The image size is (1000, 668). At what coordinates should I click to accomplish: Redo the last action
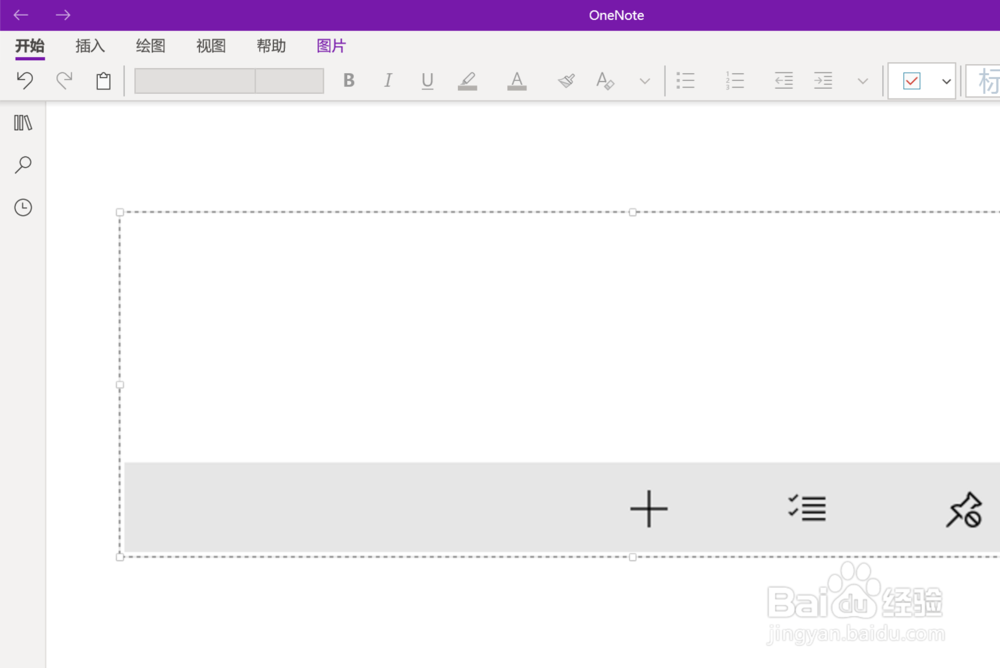click(64, 80)
